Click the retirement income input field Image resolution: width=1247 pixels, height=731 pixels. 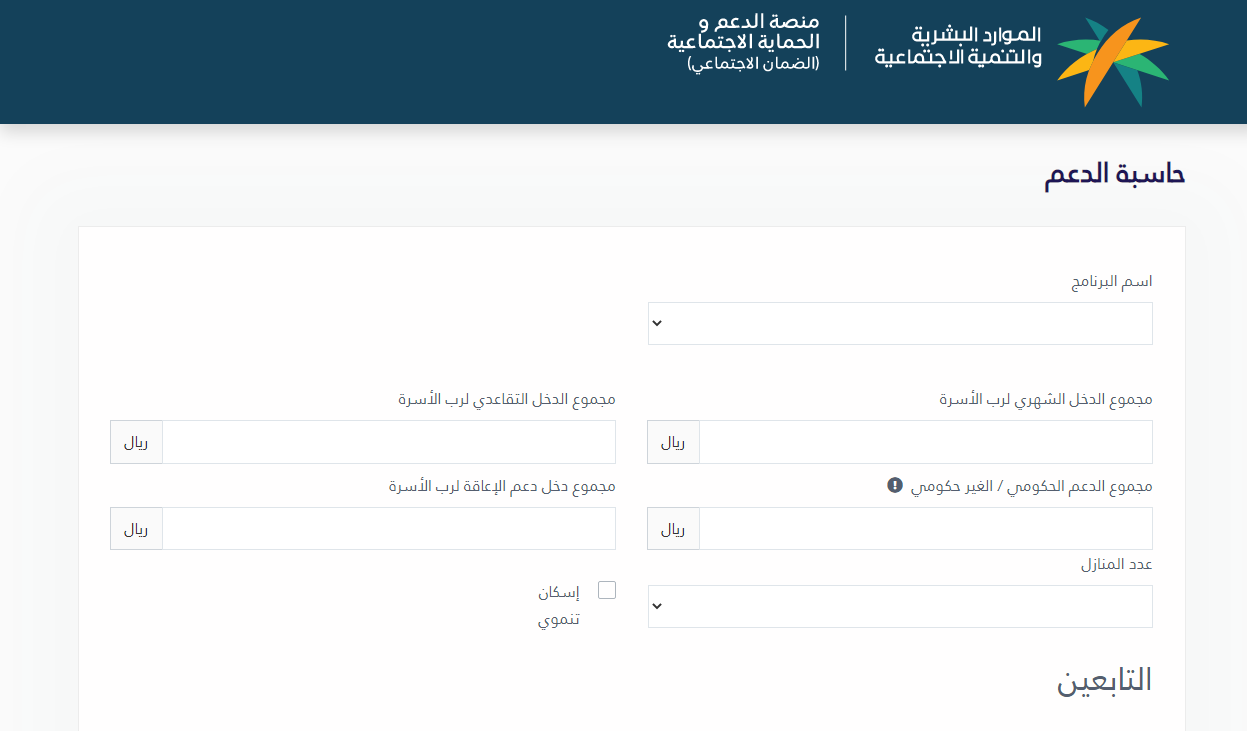pyautogui.click(x=390, y=441)
